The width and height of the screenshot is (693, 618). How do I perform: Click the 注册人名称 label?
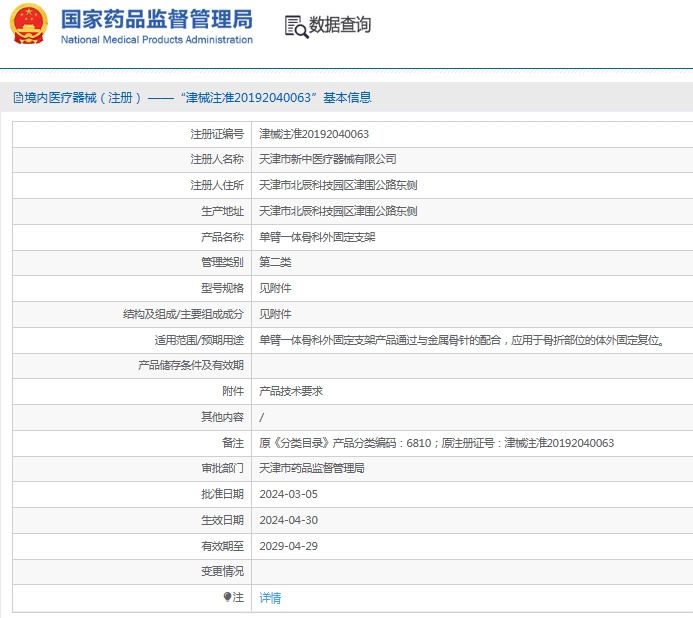(x=217, y=159)
